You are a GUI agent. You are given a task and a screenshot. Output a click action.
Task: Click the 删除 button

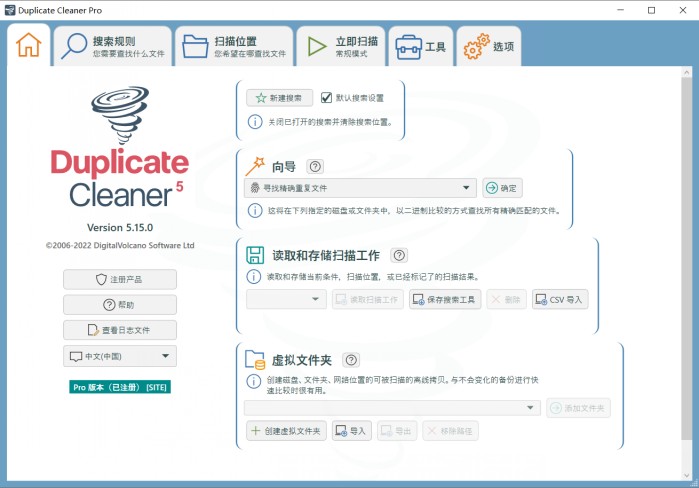506,299
